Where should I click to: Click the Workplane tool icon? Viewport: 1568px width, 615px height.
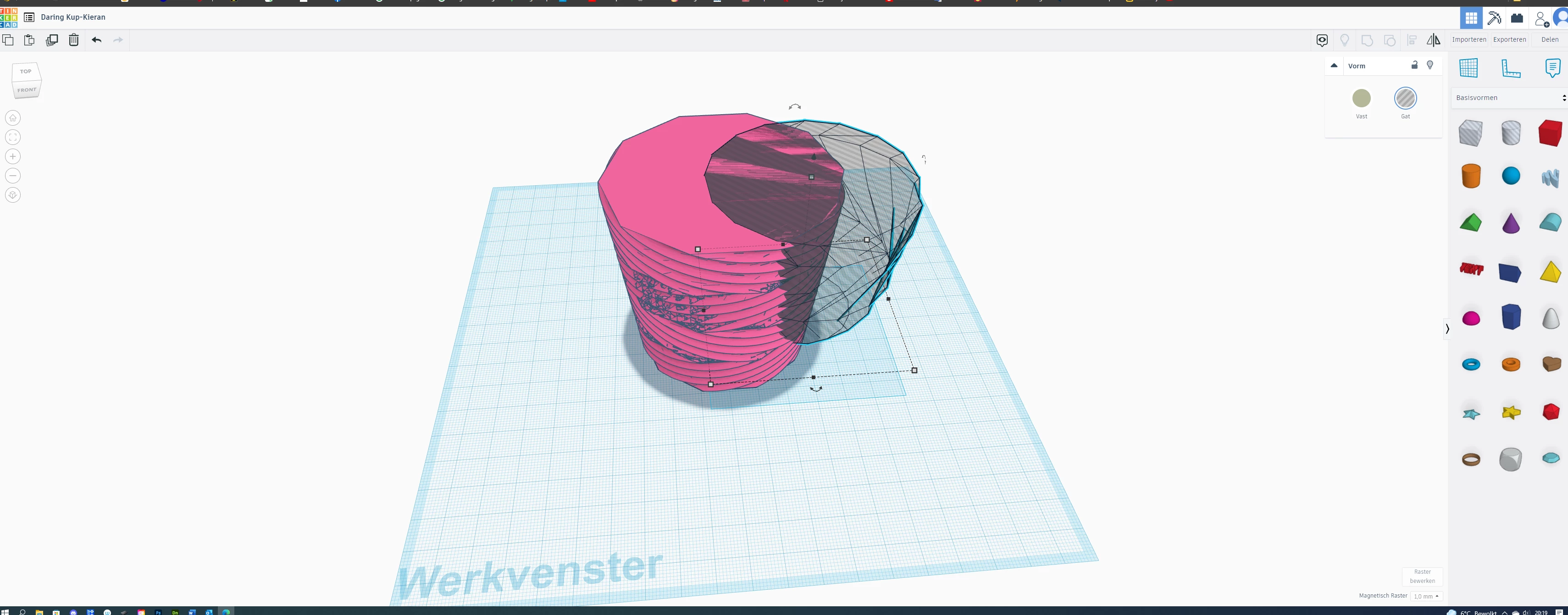coord(1469,68)
